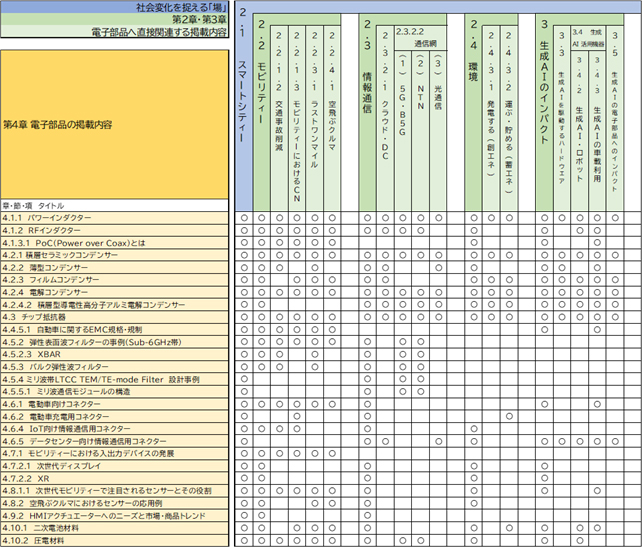
Task: Click 4.2.1 積層セラミックコンデンサー row label
Action: [x=114, y=255]
